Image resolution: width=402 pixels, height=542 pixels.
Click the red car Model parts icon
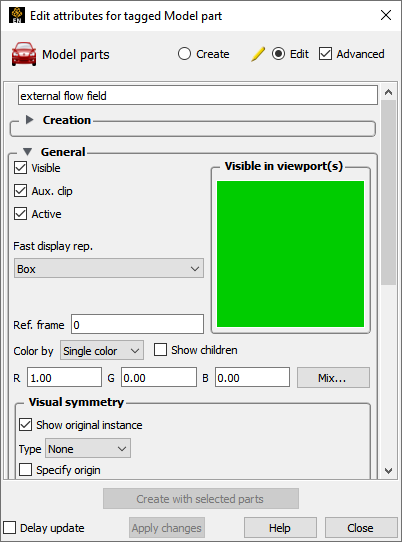tap(24, 54)
